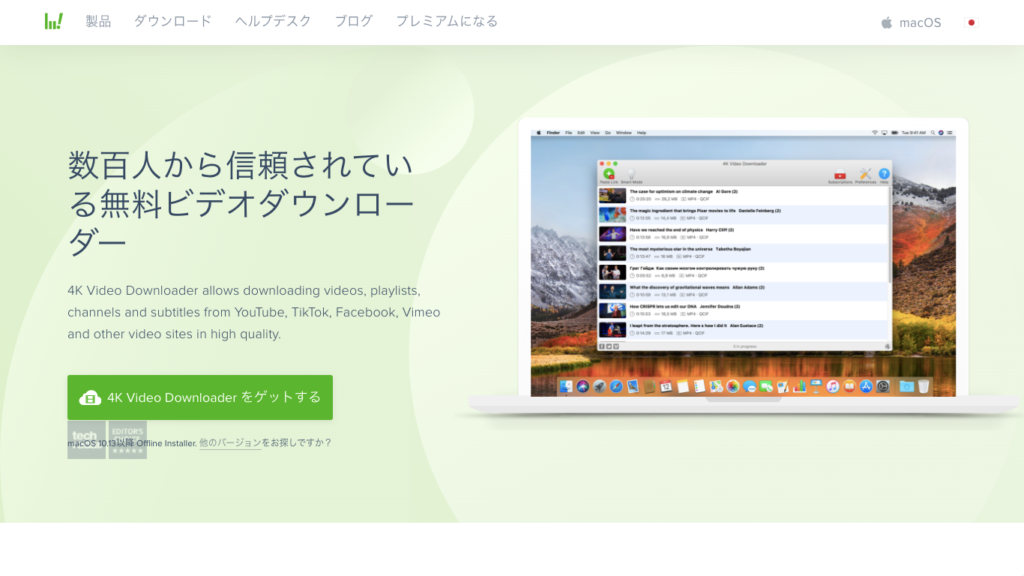
Task: Open the Japanese flag language selector
Action: click(971, 23)
